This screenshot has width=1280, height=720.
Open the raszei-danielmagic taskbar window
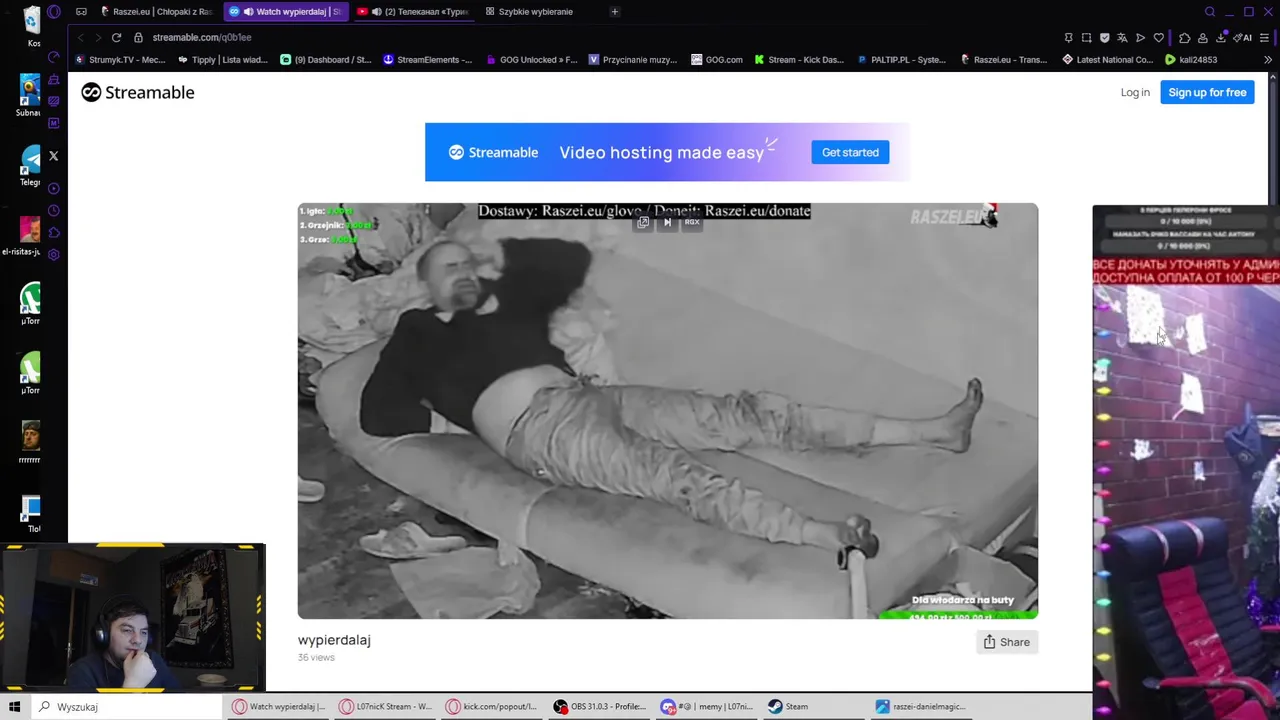pos(921,707)
